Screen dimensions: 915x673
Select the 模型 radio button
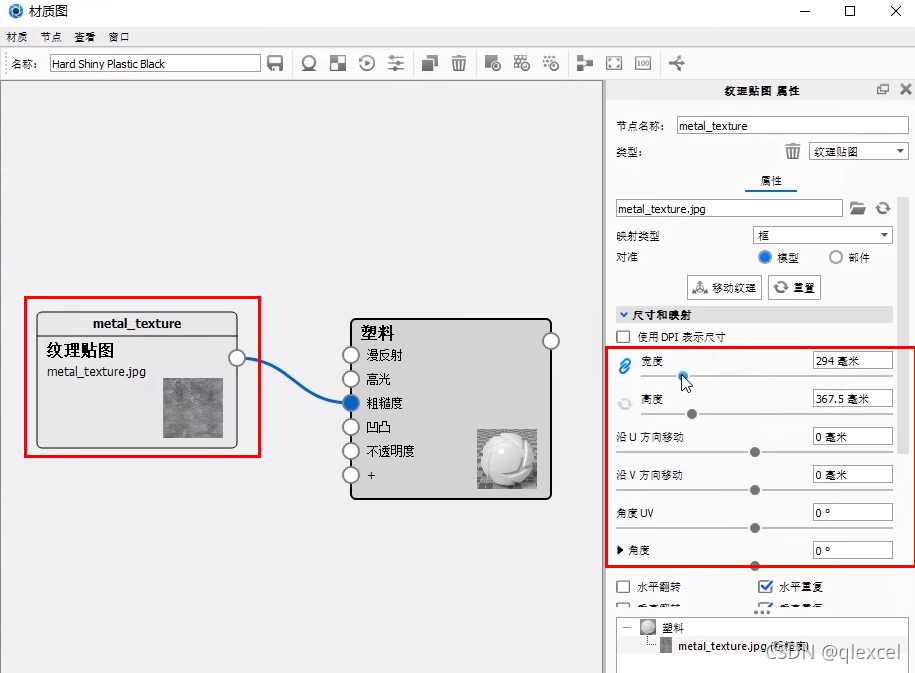(764, 257)
